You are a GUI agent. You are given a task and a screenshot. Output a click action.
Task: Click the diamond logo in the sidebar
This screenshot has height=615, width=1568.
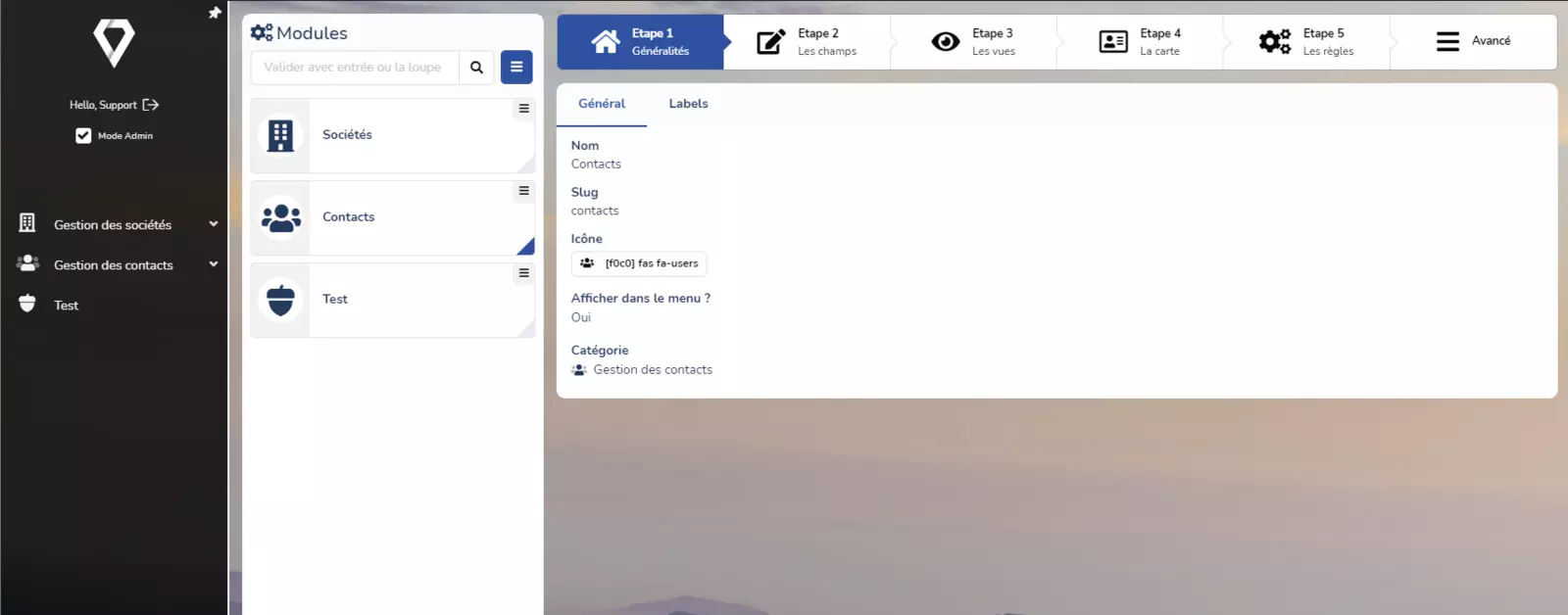(x=114, y=44)
